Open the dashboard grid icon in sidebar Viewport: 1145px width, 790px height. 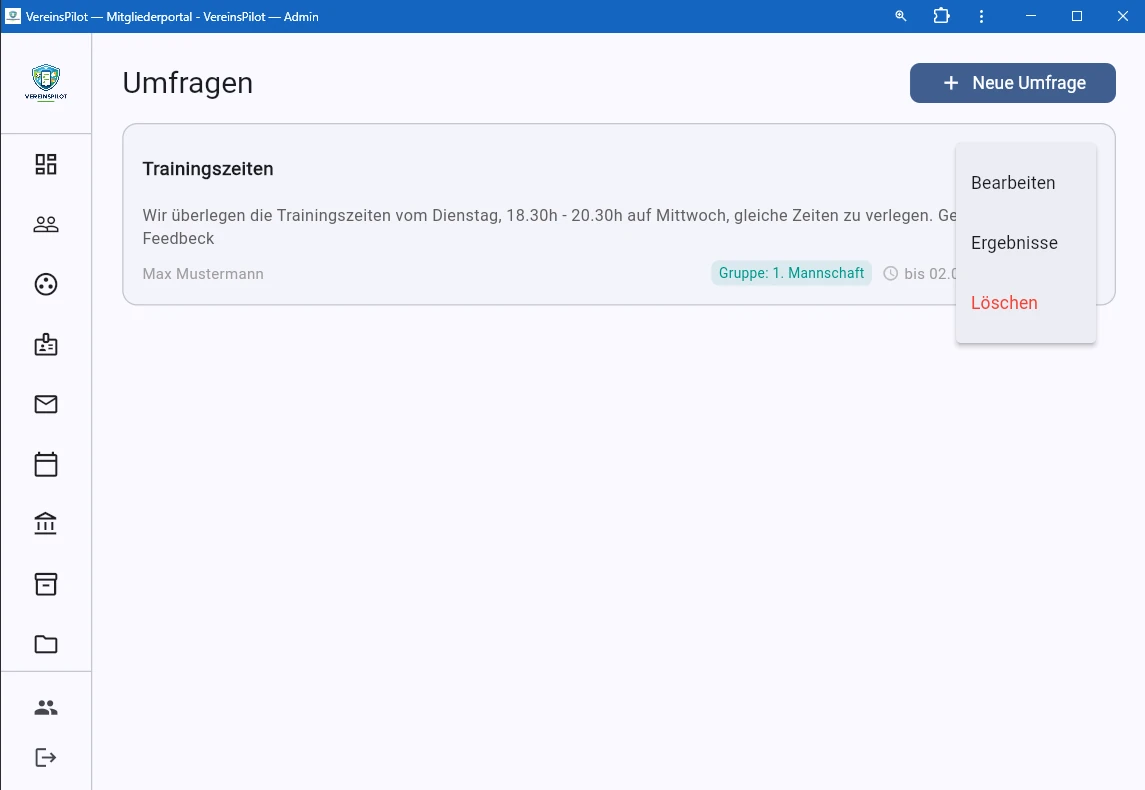(45, 163)
